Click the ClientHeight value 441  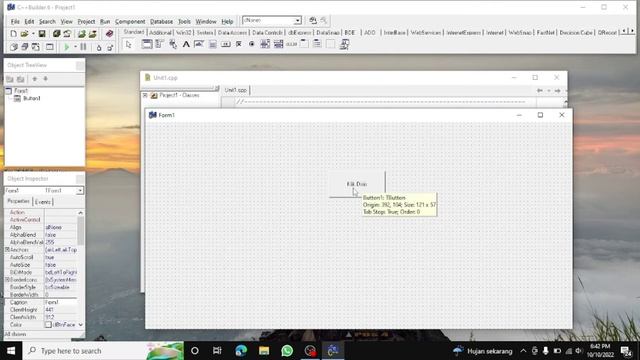(60, 310)
